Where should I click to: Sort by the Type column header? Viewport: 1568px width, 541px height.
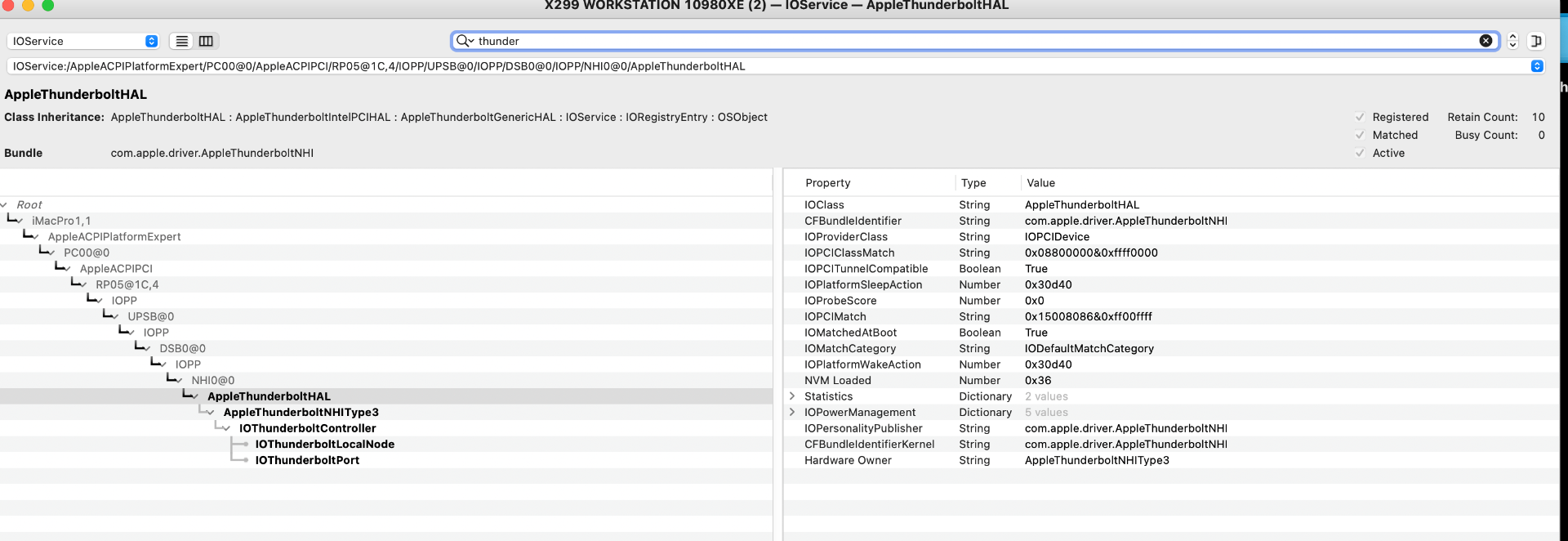(973, 183)
